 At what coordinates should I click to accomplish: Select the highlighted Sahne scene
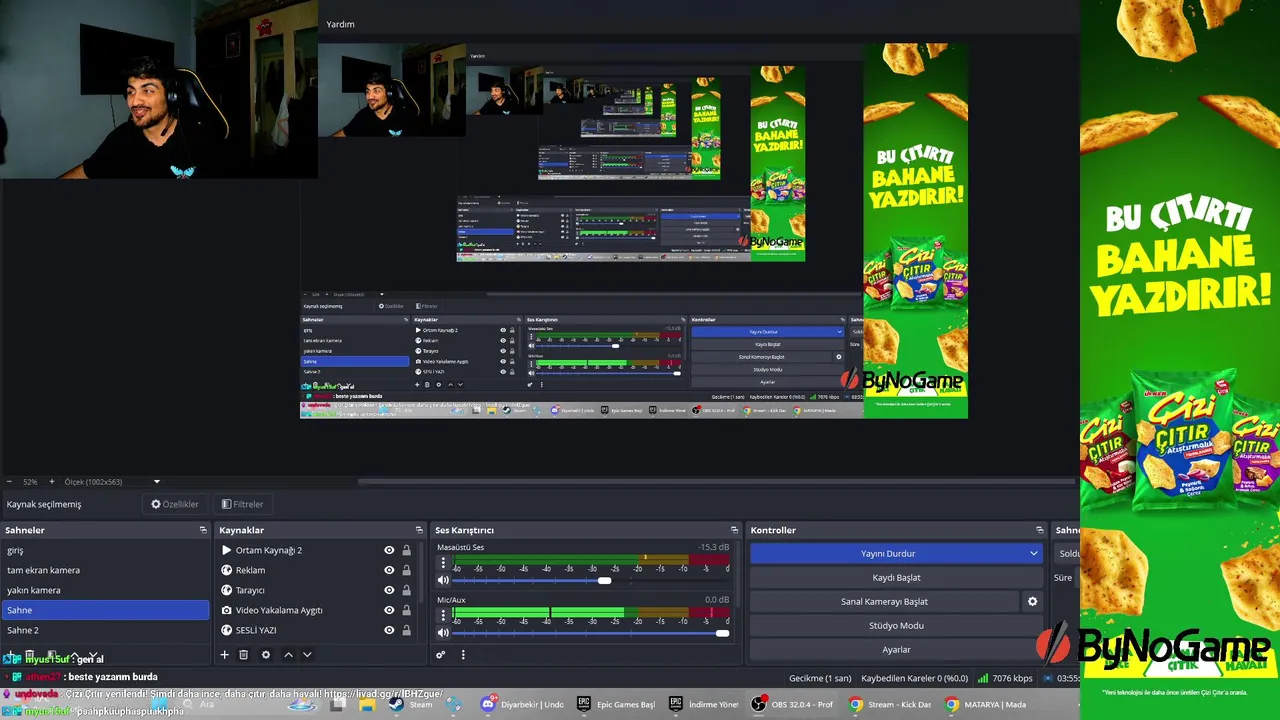[x=105, y=610]
